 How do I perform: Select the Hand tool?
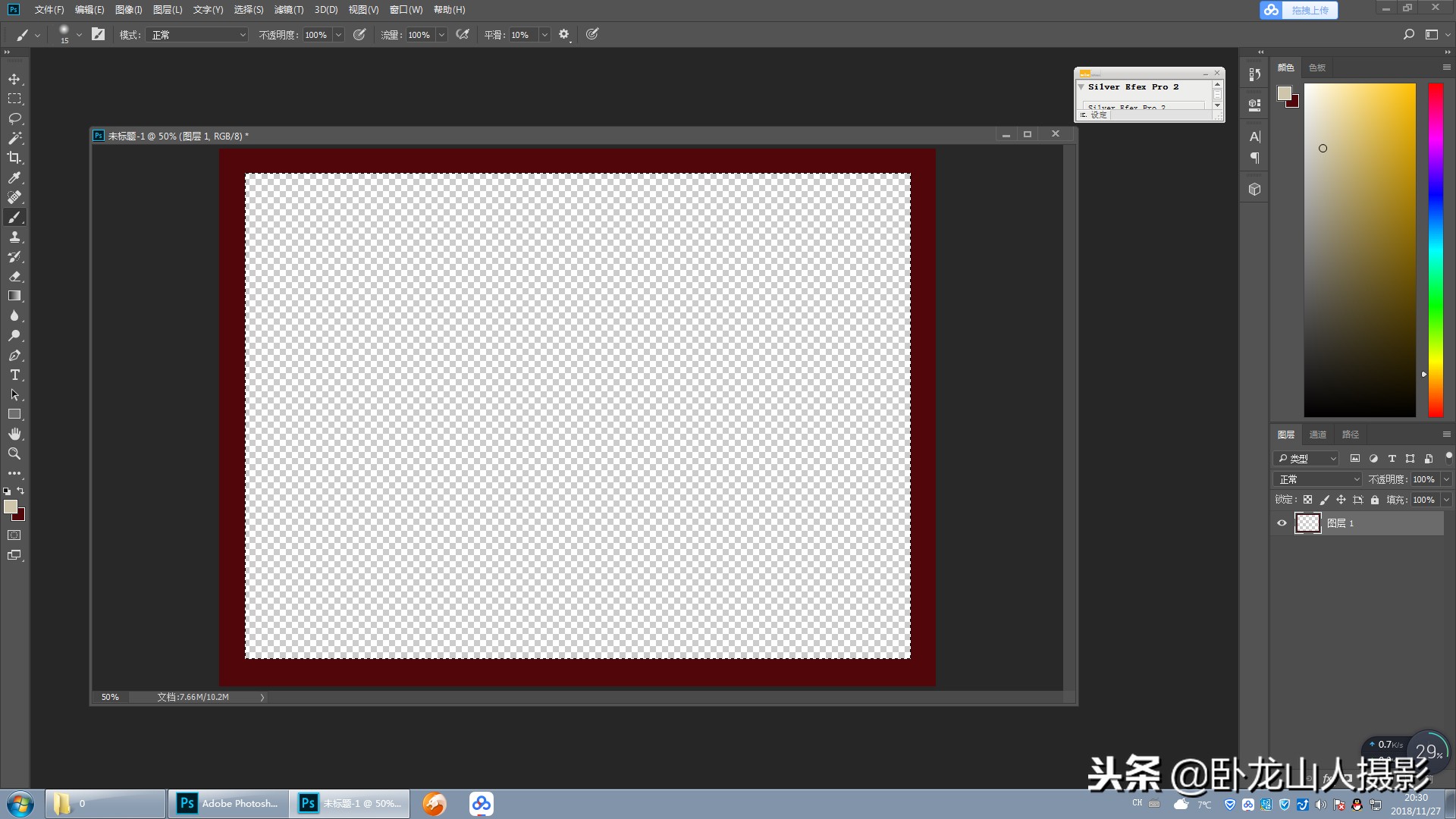coord(14,434)
